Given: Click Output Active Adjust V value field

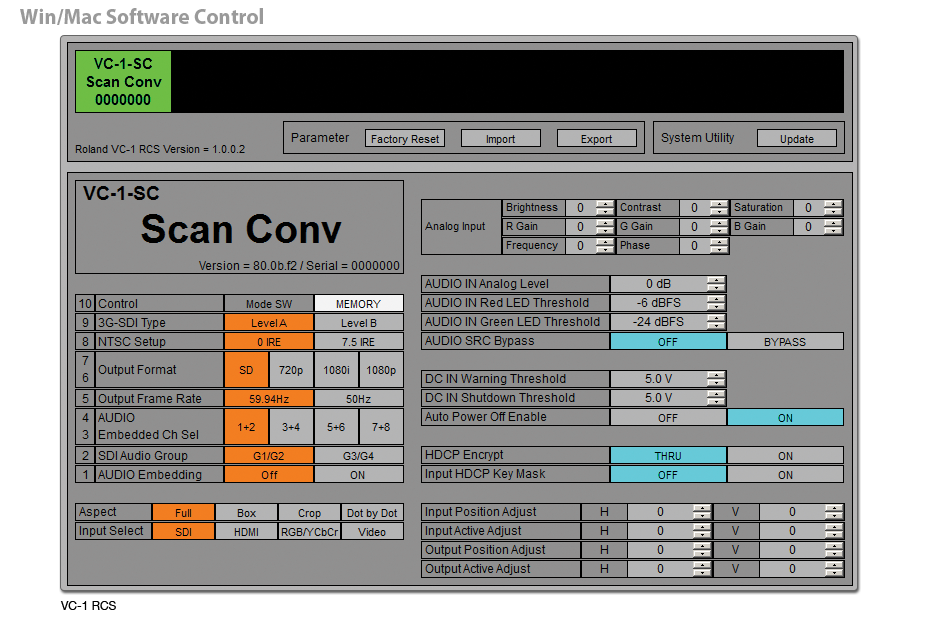Looking at the screenshot, I should coord(792,569).
